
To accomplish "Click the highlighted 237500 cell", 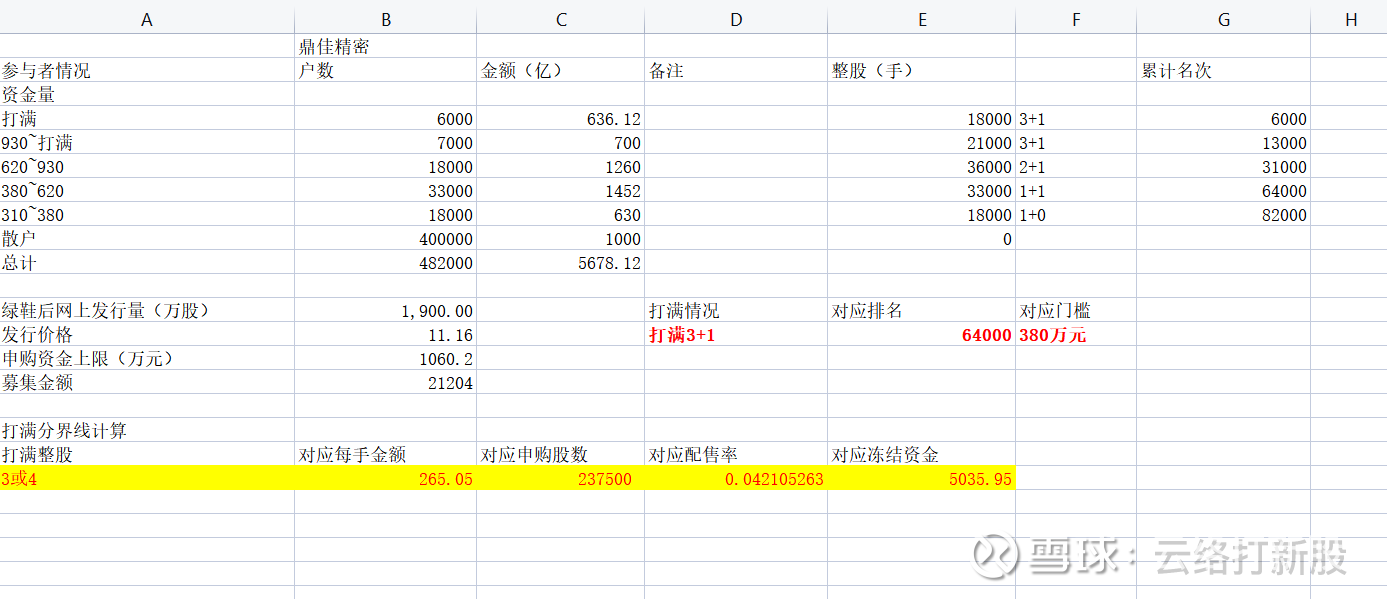I will click(x=561, y=478).
